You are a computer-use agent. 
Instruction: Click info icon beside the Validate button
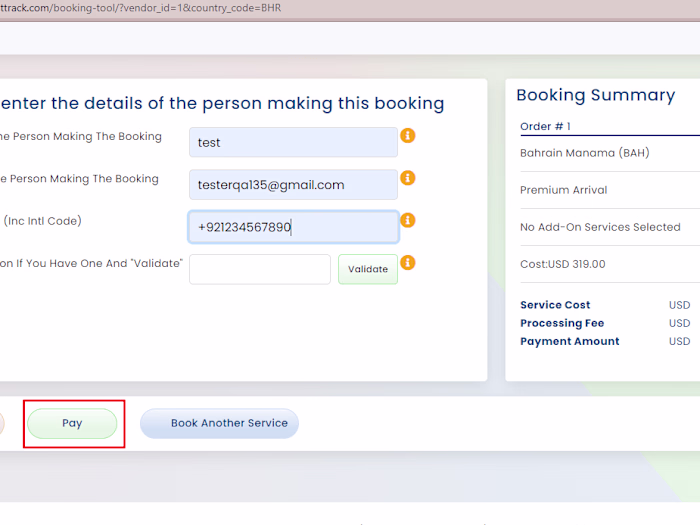click(x=408, y=263)
